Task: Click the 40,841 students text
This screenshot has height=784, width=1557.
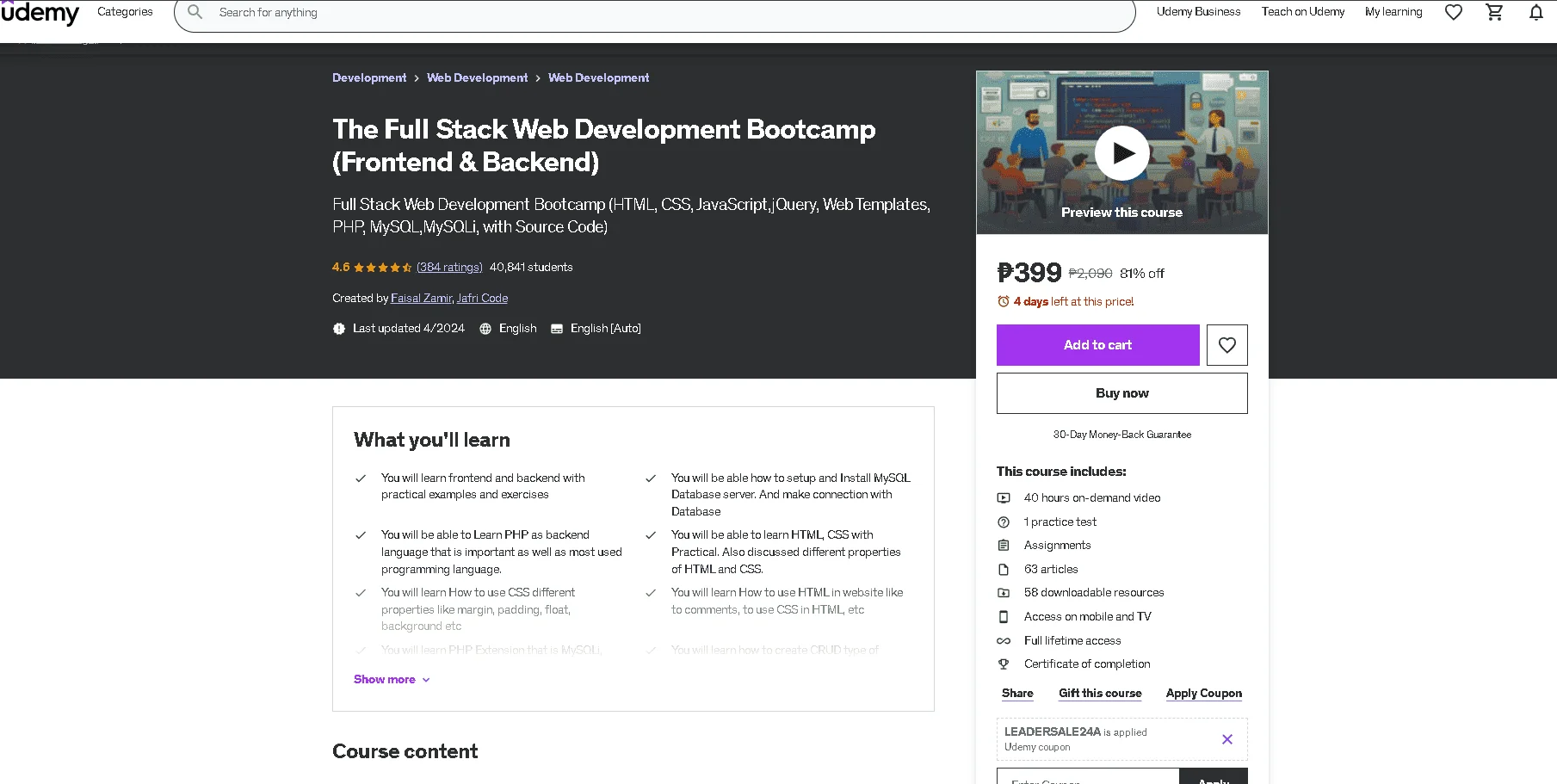Action: tap(531, 268)
